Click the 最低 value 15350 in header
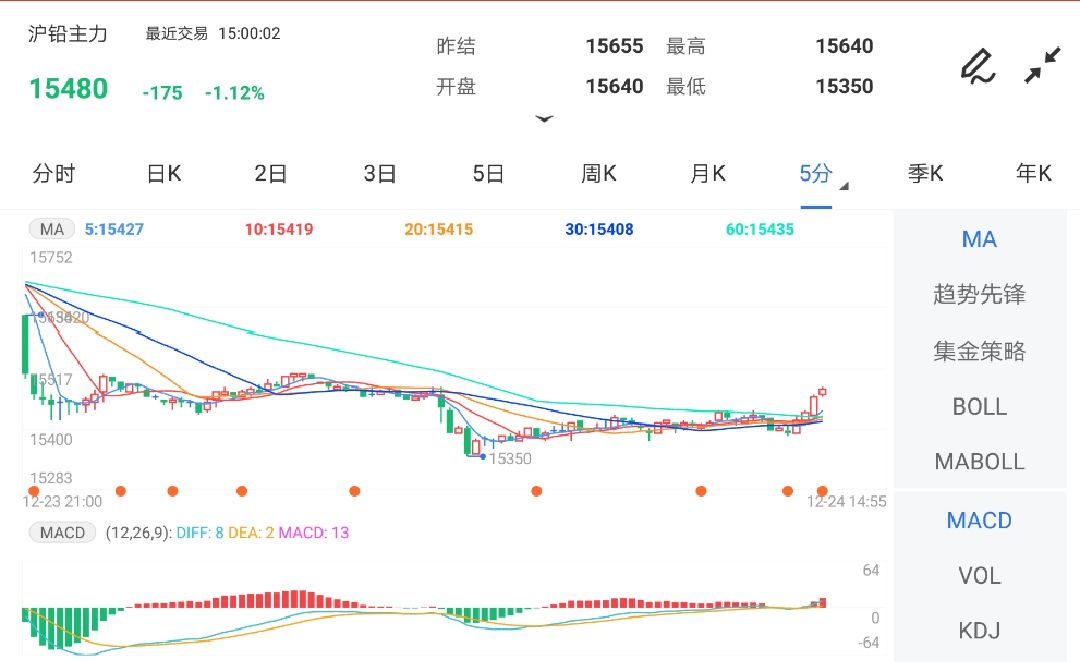 [844, 86]
